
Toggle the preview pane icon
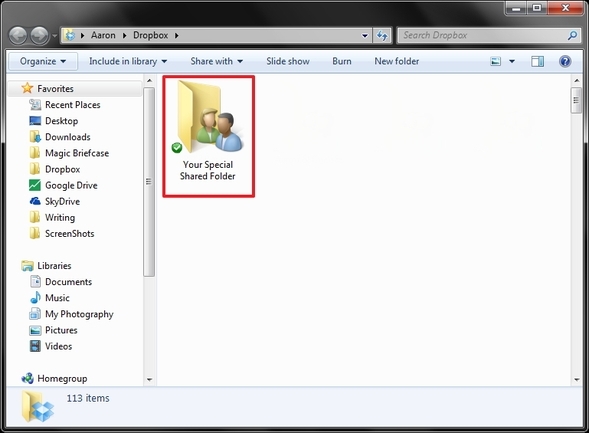coord(538,61)
